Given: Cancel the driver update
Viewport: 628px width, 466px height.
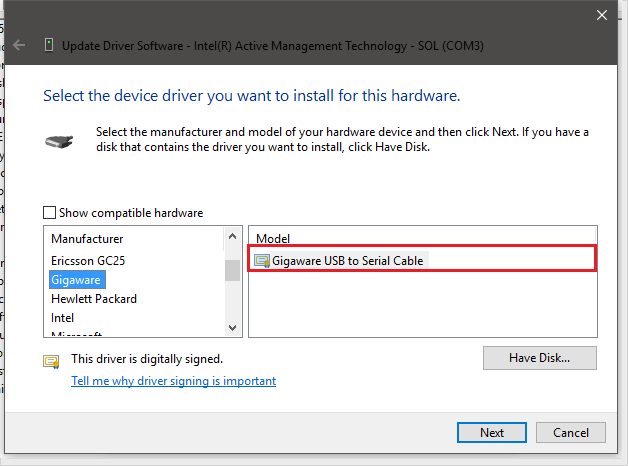Looking at the screenshot, I should coord(571,433).
